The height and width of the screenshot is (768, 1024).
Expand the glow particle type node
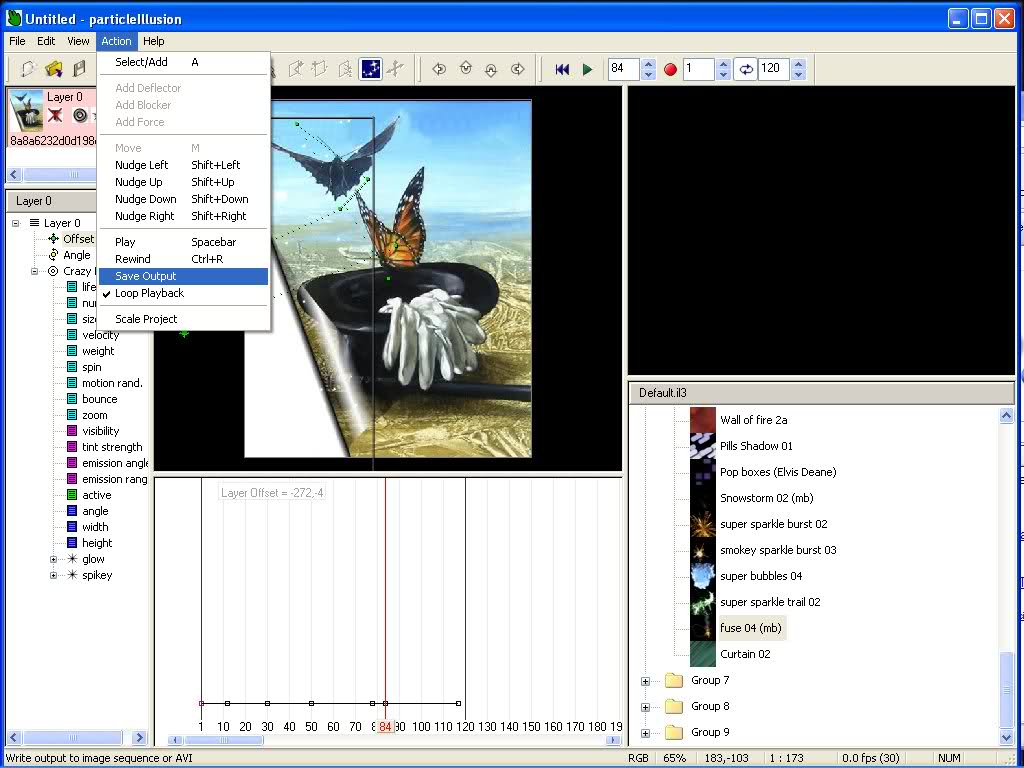tap(54, 559)
